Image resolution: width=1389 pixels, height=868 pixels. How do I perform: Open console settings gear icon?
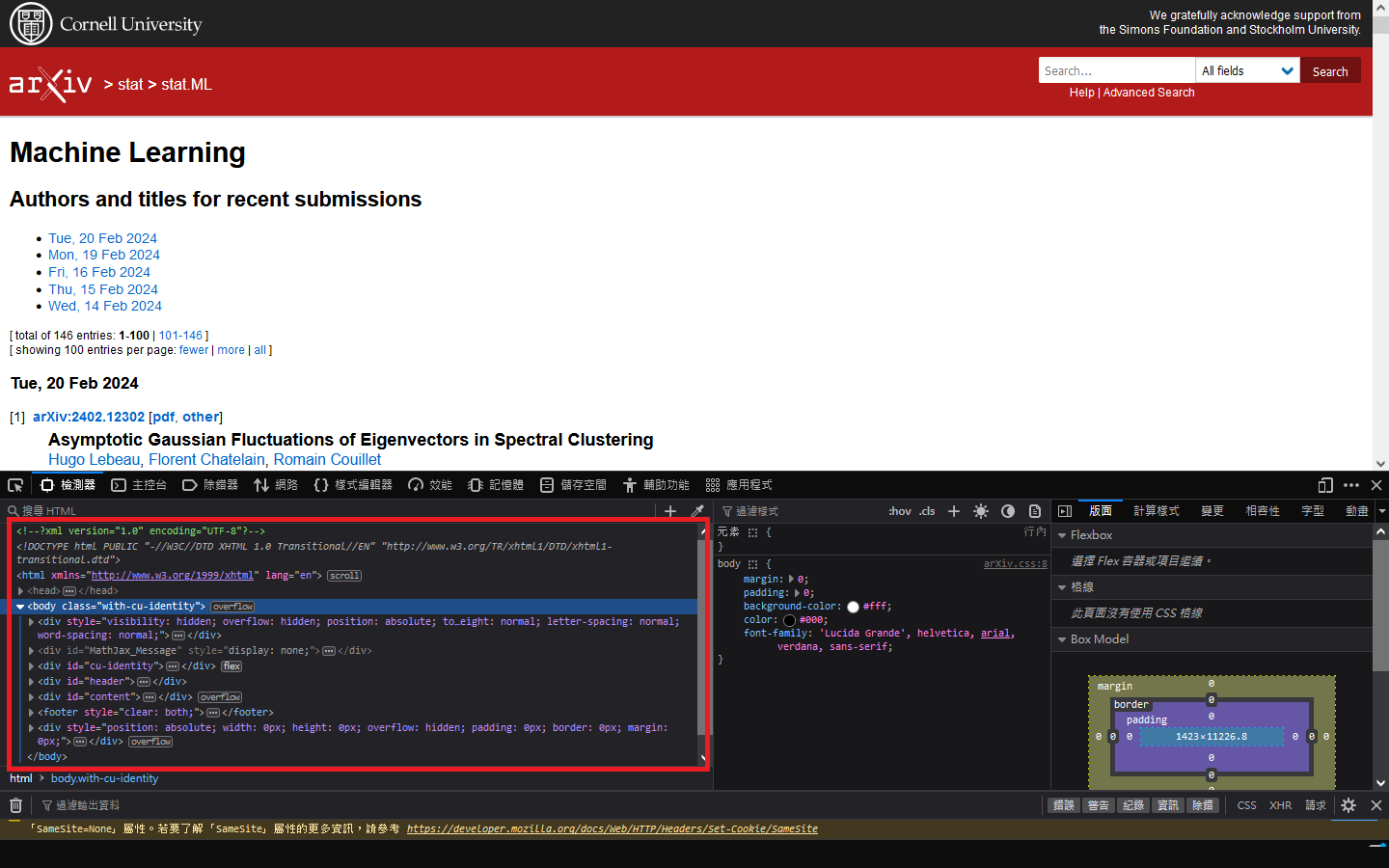pyautogui.click(x=1348, y=805)
